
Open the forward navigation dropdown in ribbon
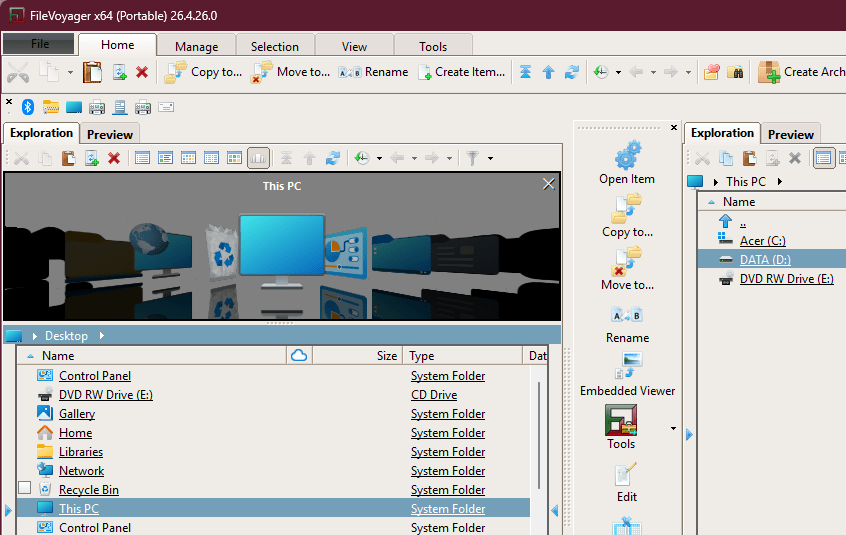(688, 72)
